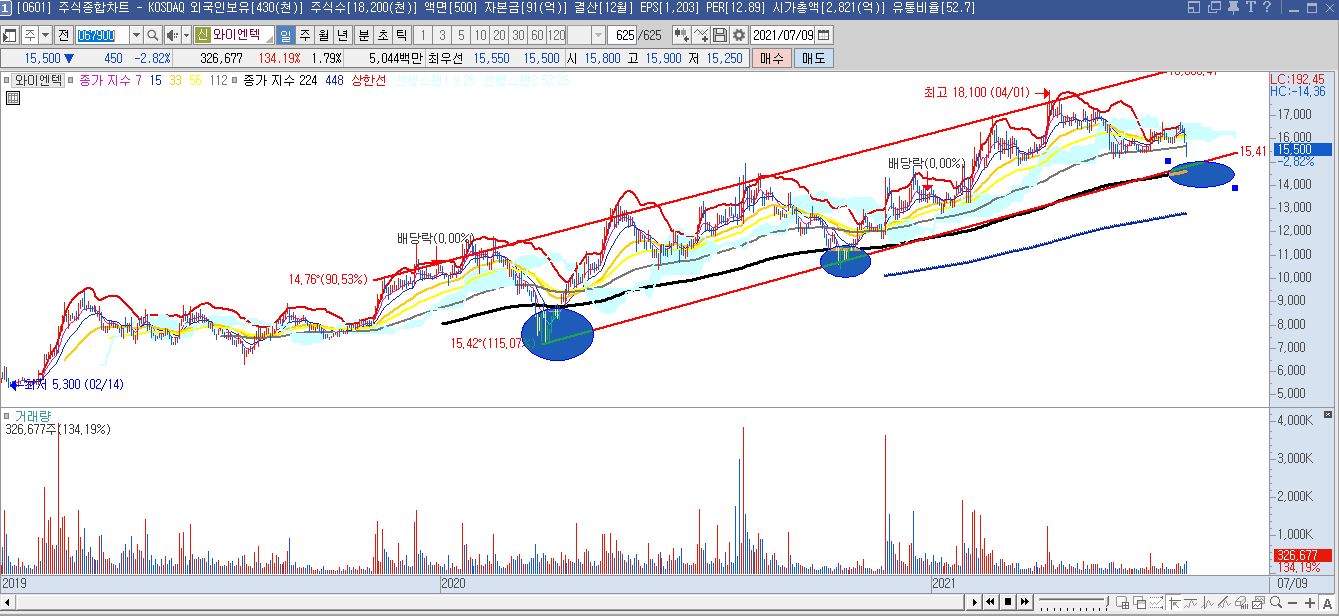The height and width of the screenshot is (616, 1339).
Task: Open help question mark icon
Action: point(1267,8)
